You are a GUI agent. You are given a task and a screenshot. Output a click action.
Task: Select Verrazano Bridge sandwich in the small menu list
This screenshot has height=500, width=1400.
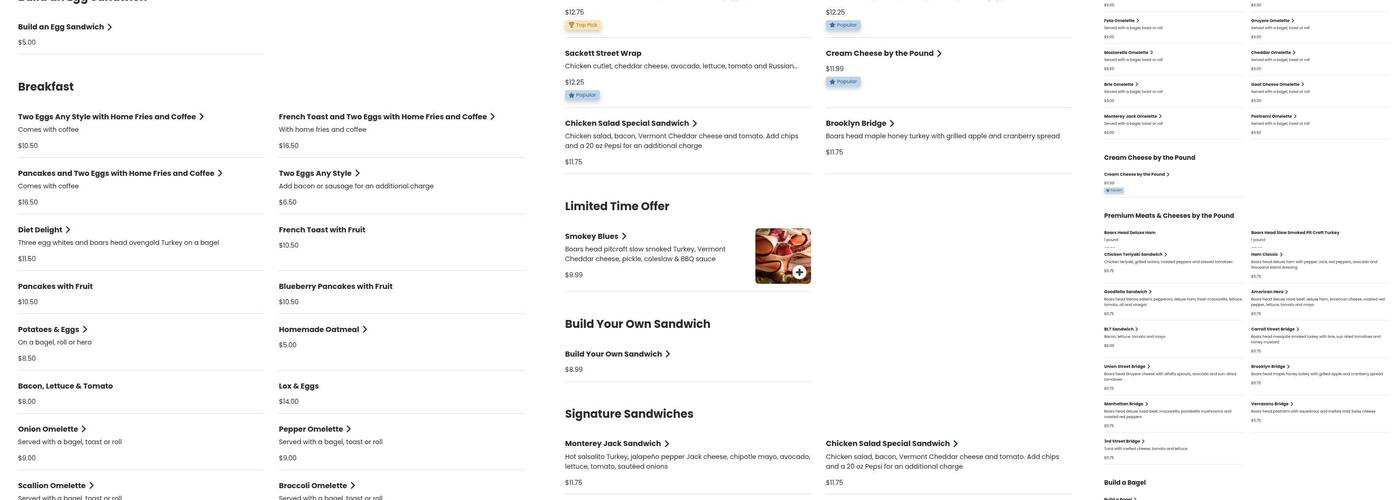point(1270,404)
